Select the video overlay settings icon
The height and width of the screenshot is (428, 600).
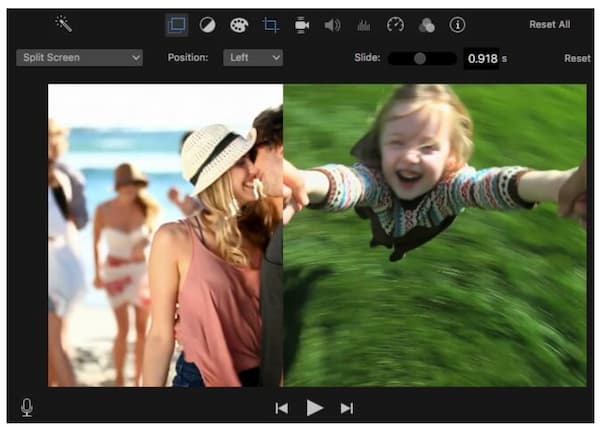[x=177, y=25]
